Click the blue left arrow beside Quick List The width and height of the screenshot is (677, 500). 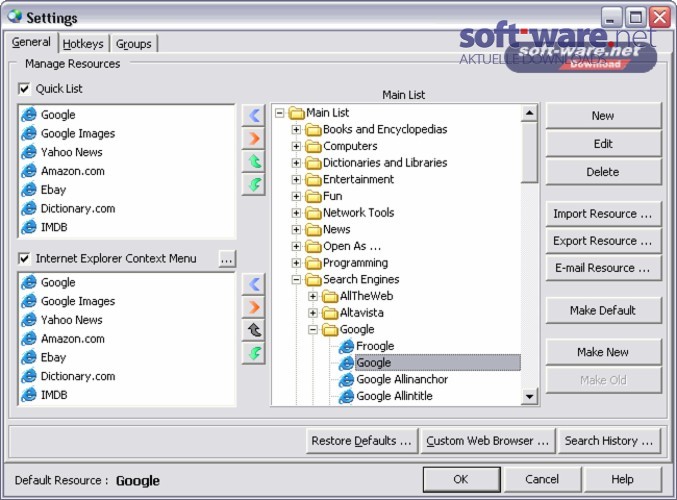(x=254, y=115)
